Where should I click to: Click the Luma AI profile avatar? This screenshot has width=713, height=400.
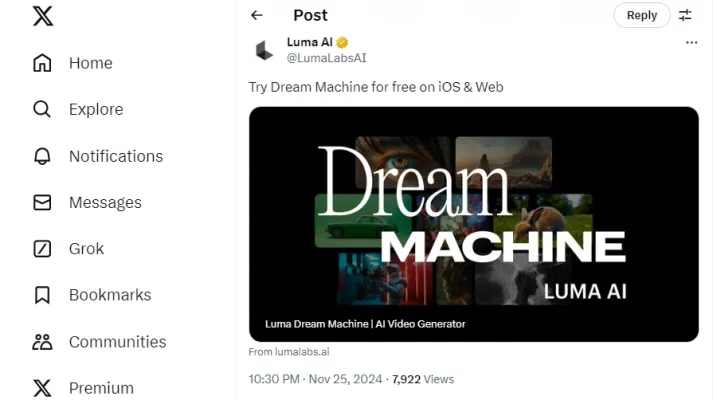264,50
